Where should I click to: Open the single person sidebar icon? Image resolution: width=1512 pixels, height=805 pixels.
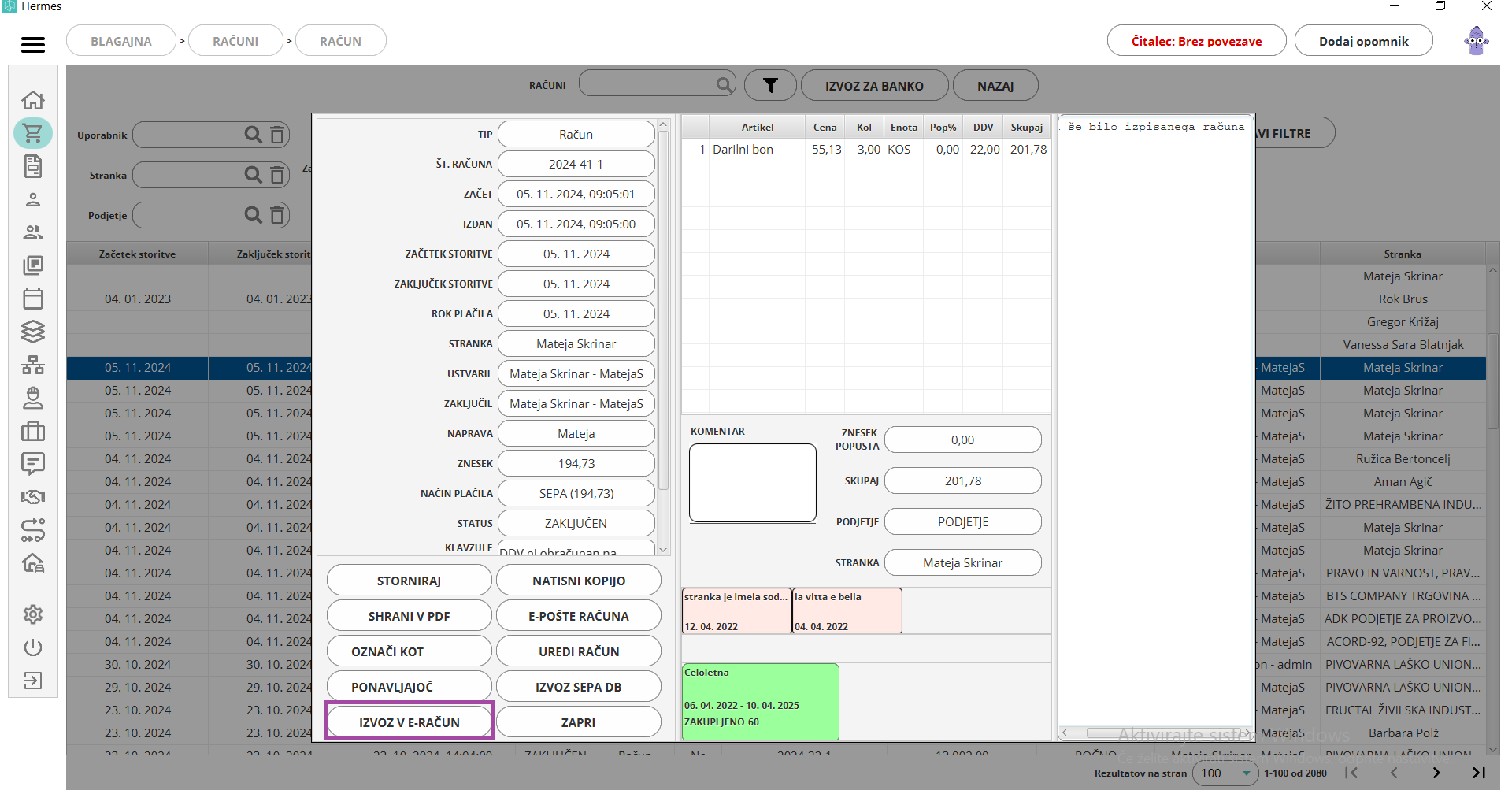click(x=33, y=199)
